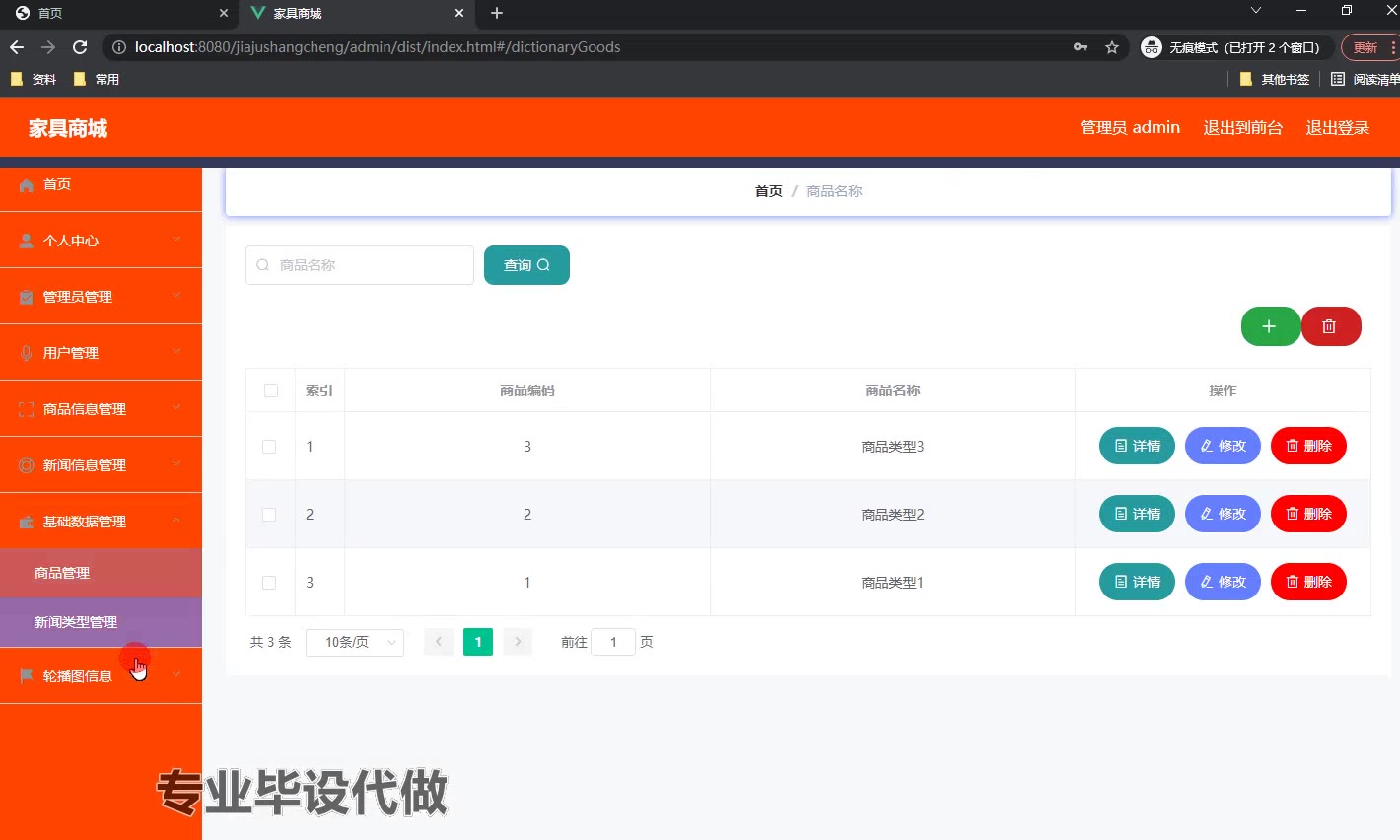Screen dimensions: 1400x840
Task: Open 详情 for 商品类型3
Action: [x=1137, y=446]
